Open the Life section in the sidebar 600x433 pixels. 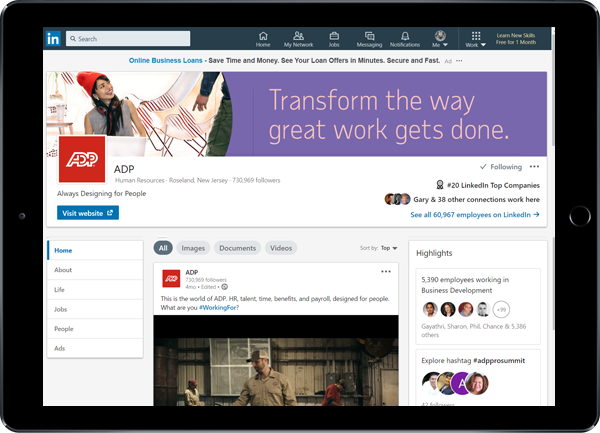pyautogui.click(x=95, y=290)
